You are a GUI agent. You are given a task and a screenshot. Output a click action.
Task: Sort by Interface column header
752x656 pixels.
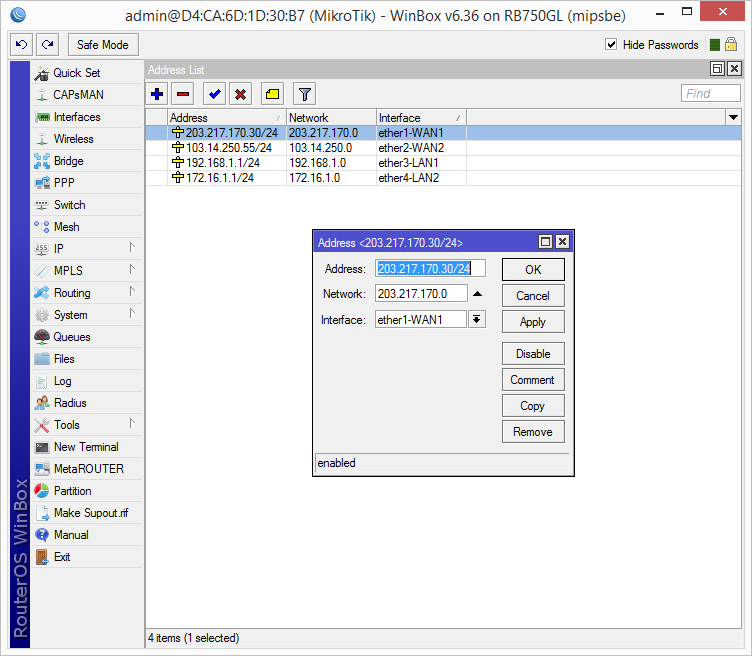click(421, 117)
